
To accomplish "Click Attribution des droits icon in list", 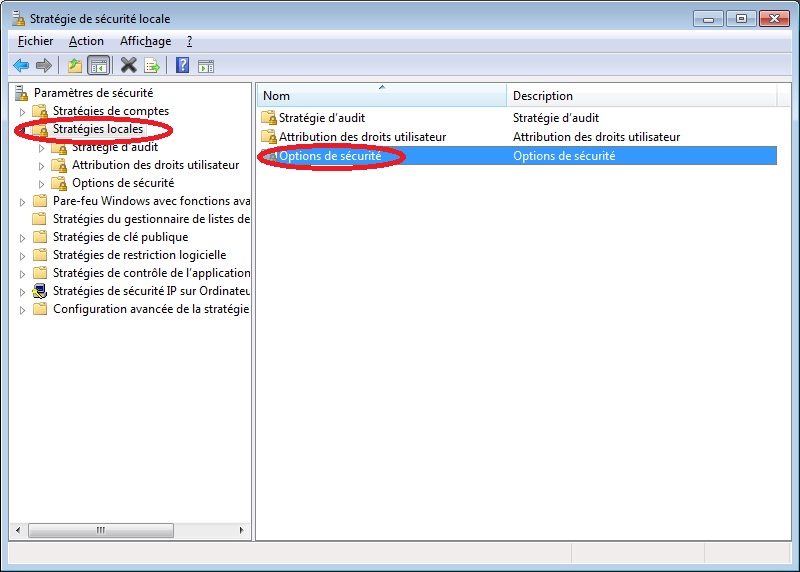I will pyautogui.click(x=269, y=137).
